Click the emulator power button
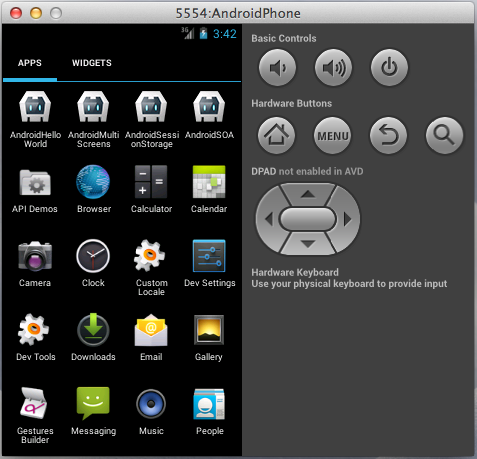 [x=389, y=68]
